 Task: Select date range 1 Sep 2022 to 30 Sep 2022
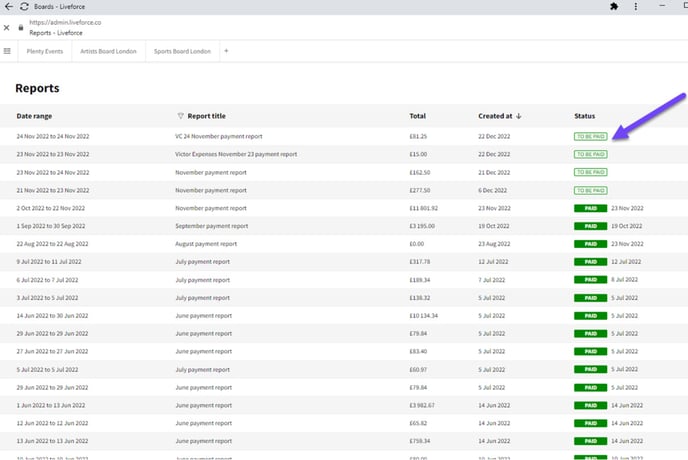[x=51, y=226]
